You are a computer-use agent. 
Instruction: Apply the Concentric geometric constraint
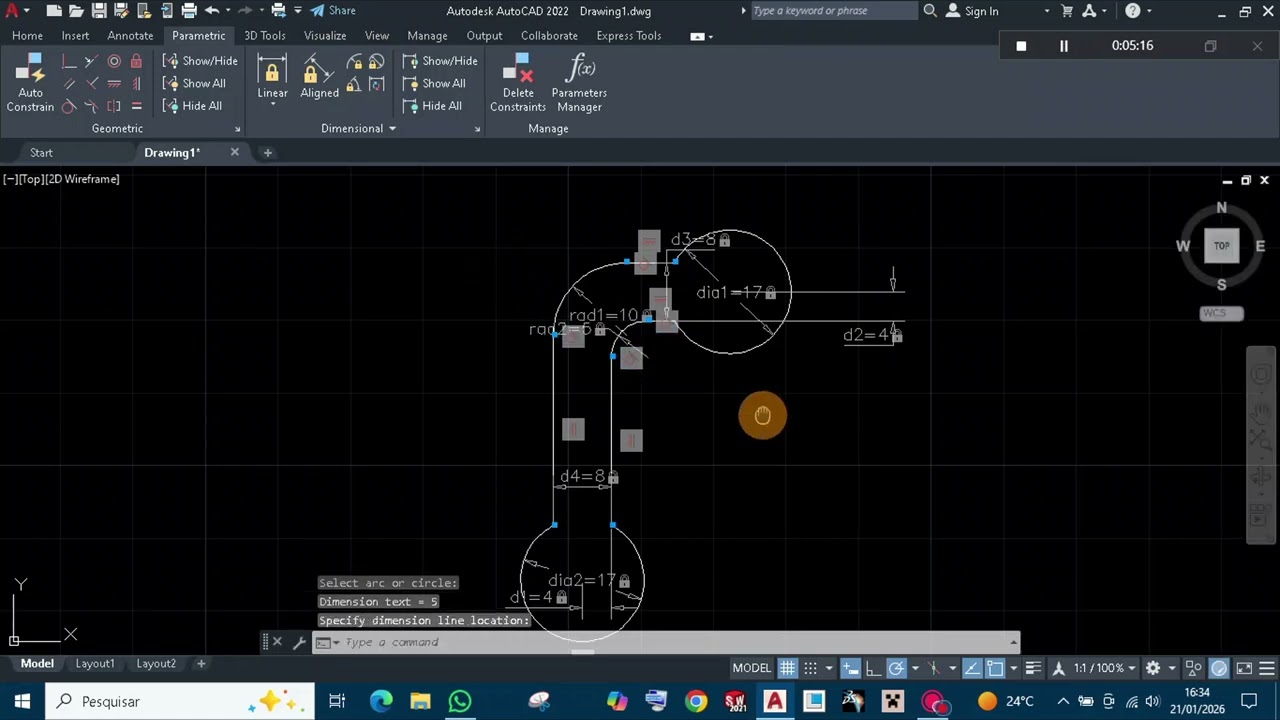point(114,61)
